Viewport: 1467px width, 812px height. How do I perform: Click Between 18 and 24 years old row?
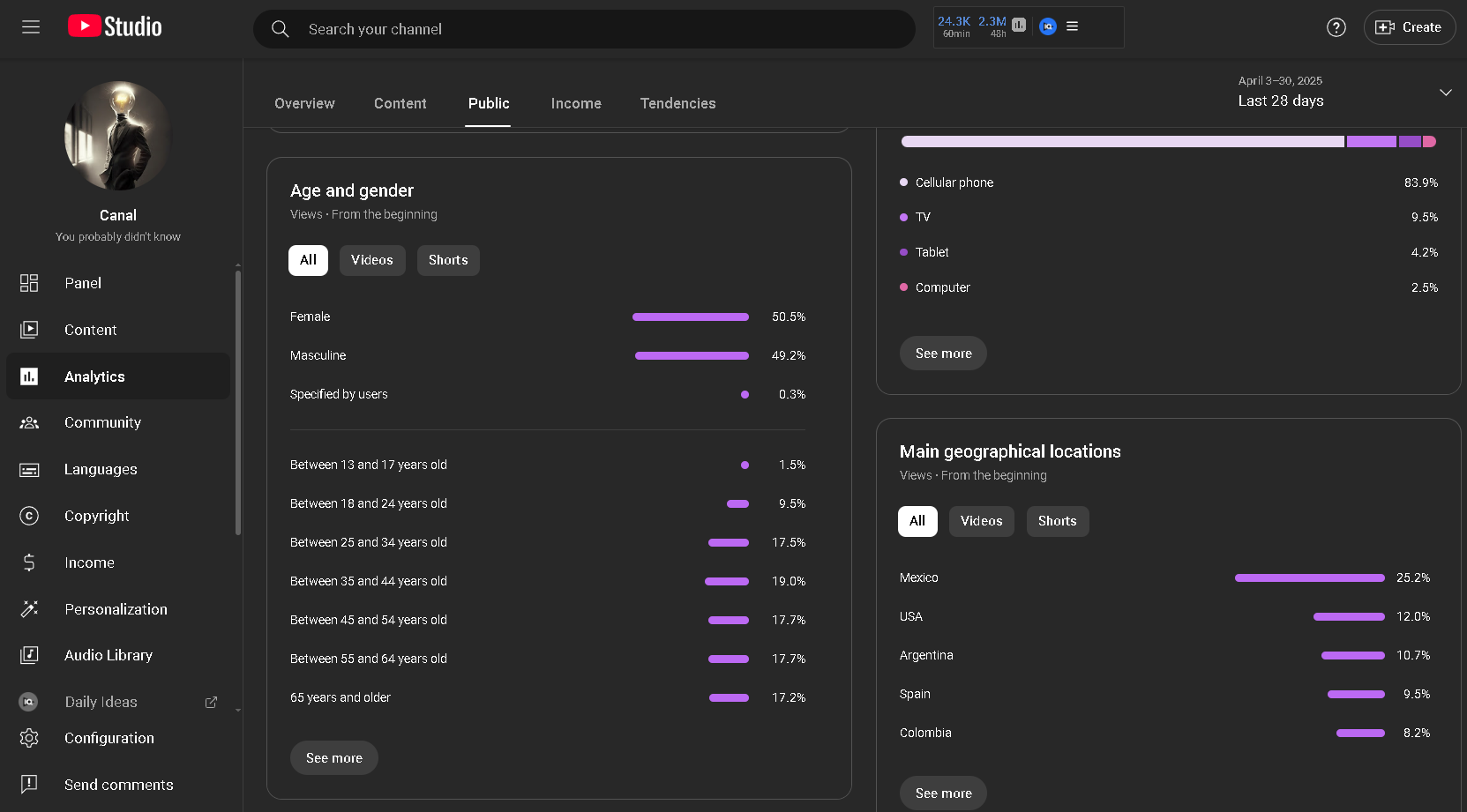tap(548, 503)
